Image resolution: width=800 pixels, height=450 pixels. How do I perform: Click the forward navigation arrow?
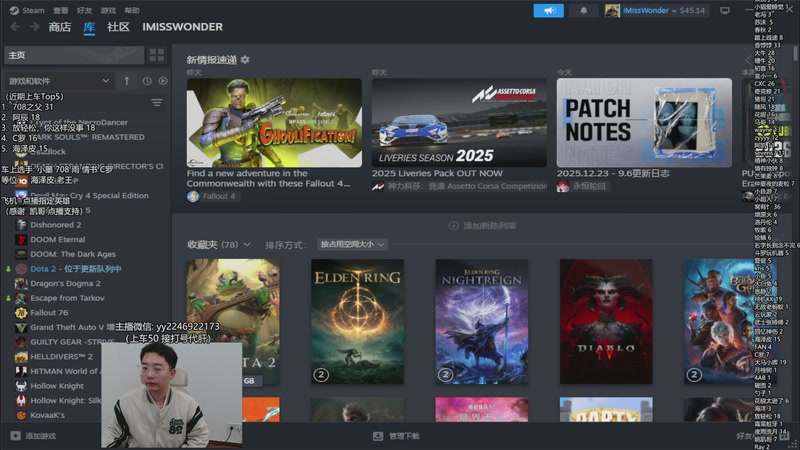pyautogui.click(x=34, y=27)
